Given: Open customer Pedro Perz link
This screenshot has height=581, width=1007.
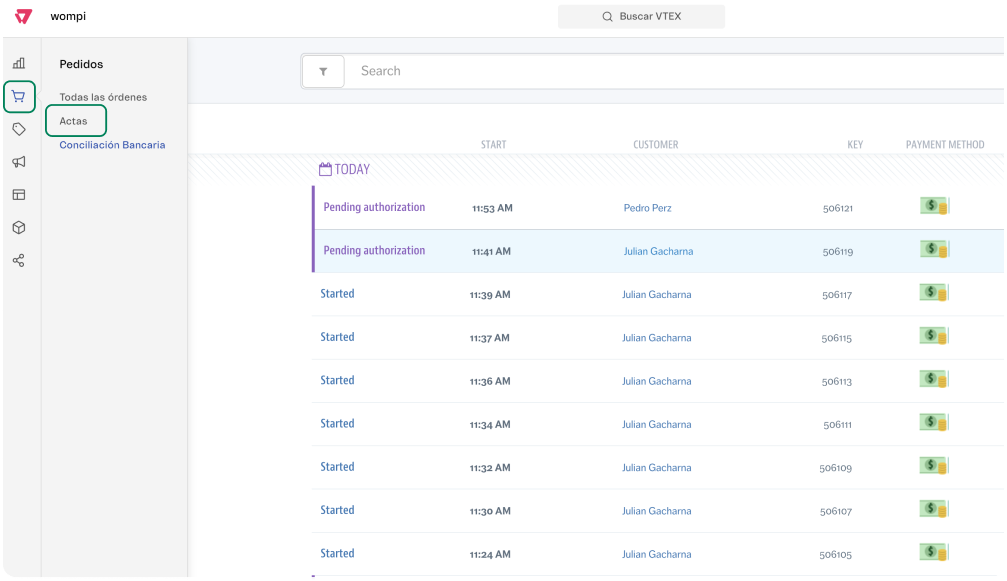Looking at the screenshot, I should pos(647,208).
